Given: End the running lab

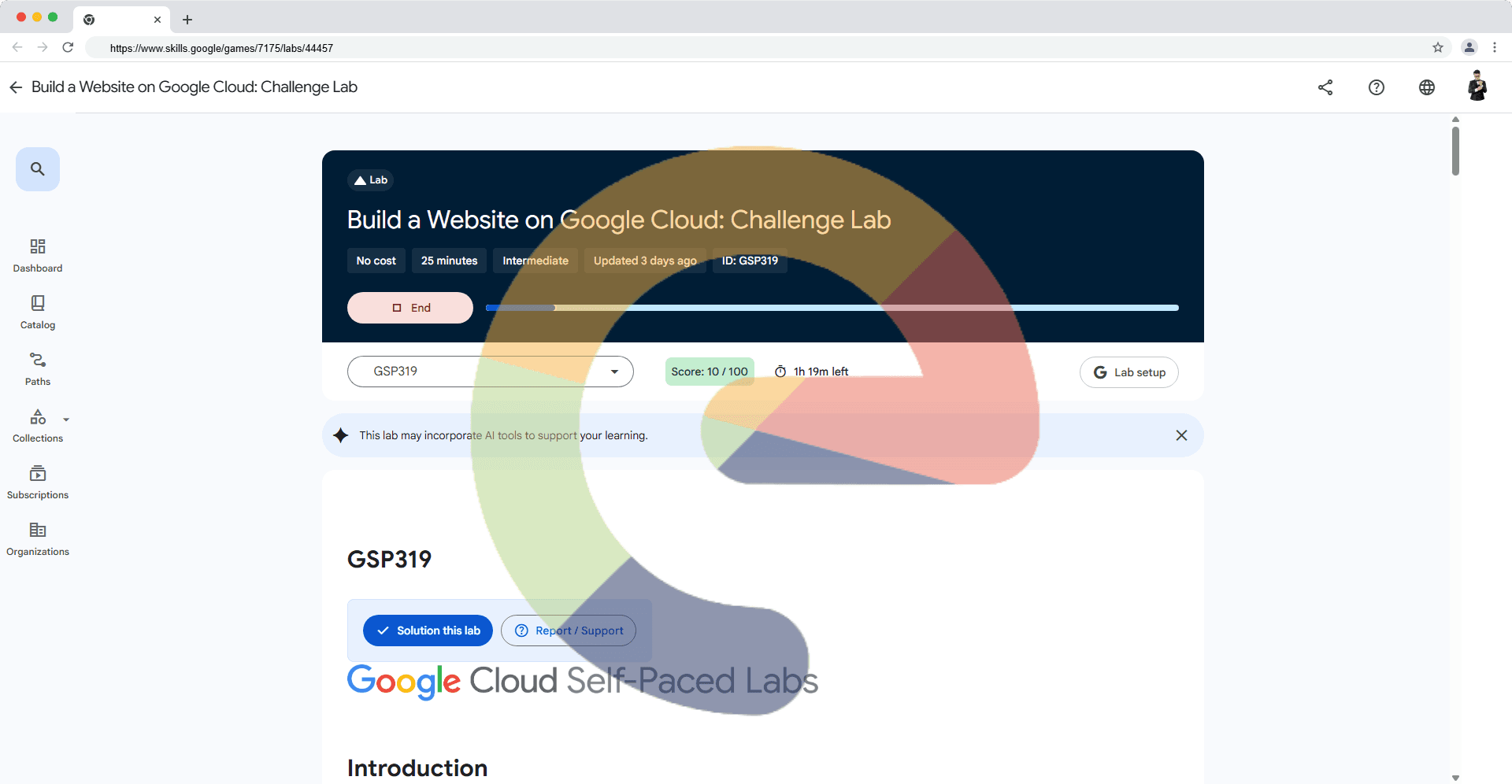Looking at the screenshot, I should coord(410,308).
